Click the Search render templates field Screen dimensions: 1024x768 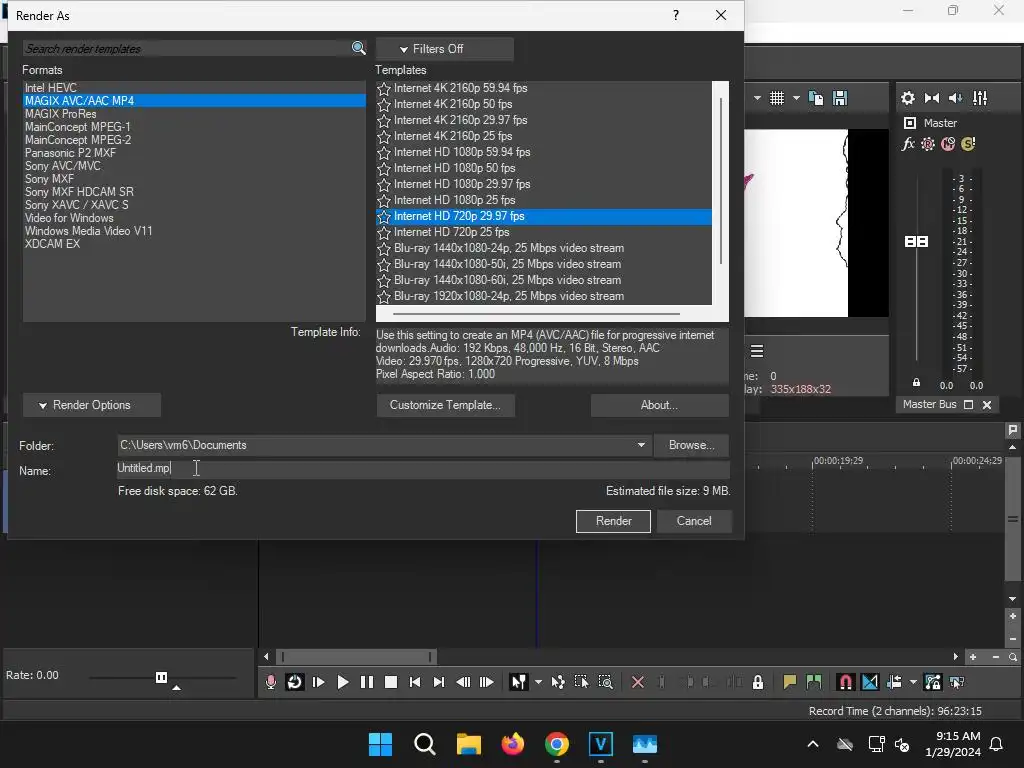point(187,48)
